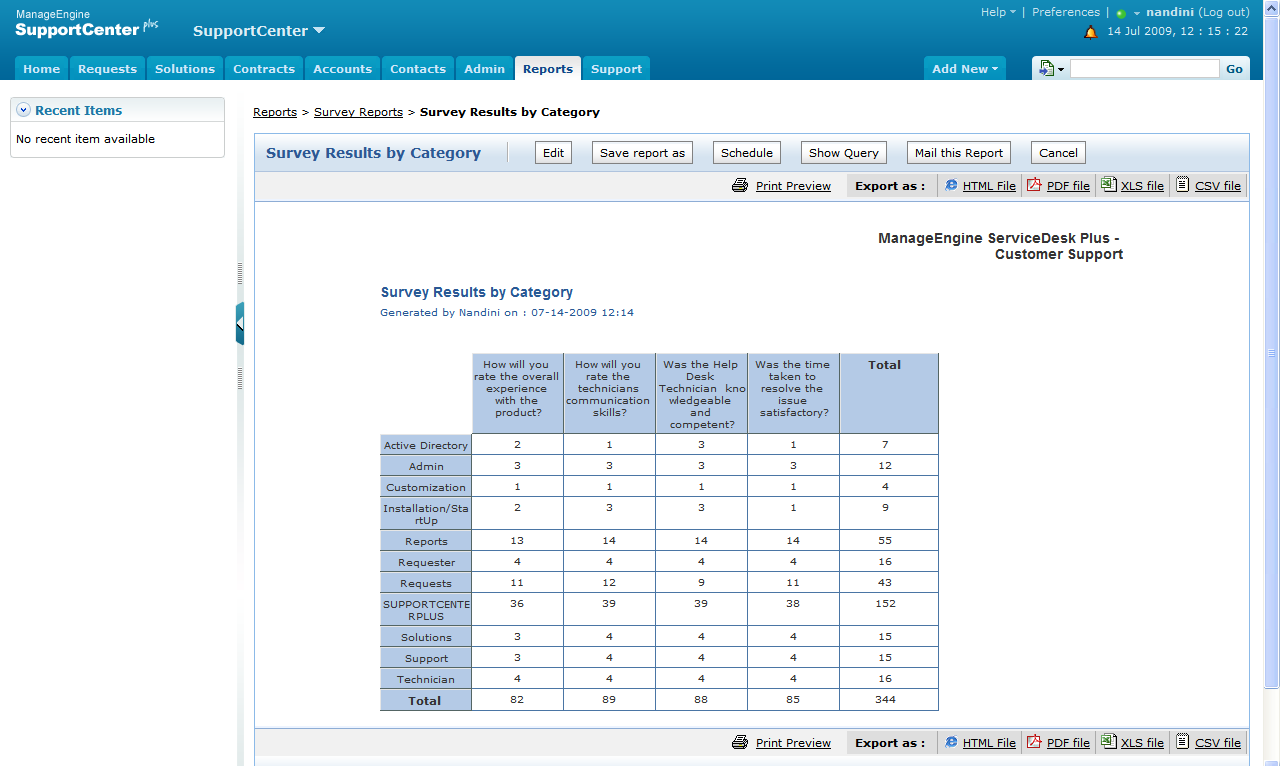Image resolution: width=1280 pixels, height=766 pixels.
Task: Expand the Help dropdown menu
Action: click(x=997, y=12)
